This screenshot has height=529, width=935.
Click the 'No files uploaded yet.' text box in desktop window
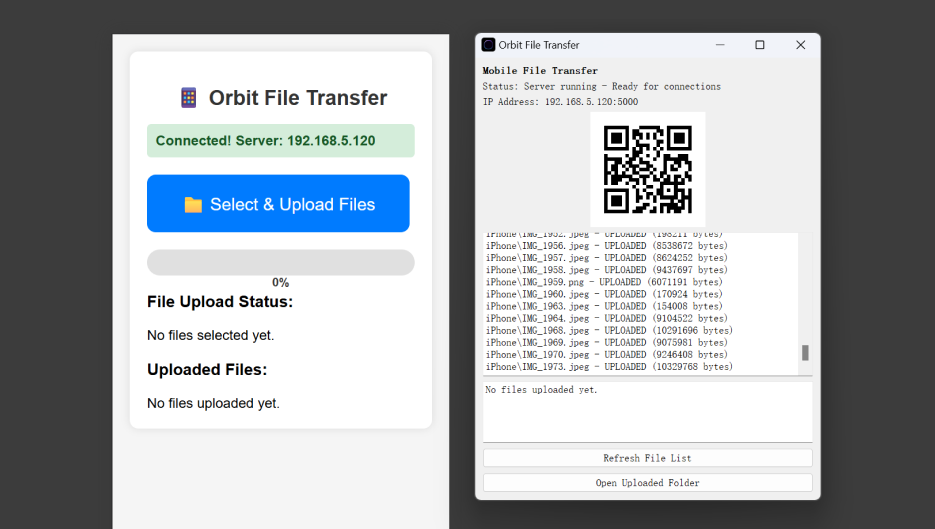pos(648,412)
